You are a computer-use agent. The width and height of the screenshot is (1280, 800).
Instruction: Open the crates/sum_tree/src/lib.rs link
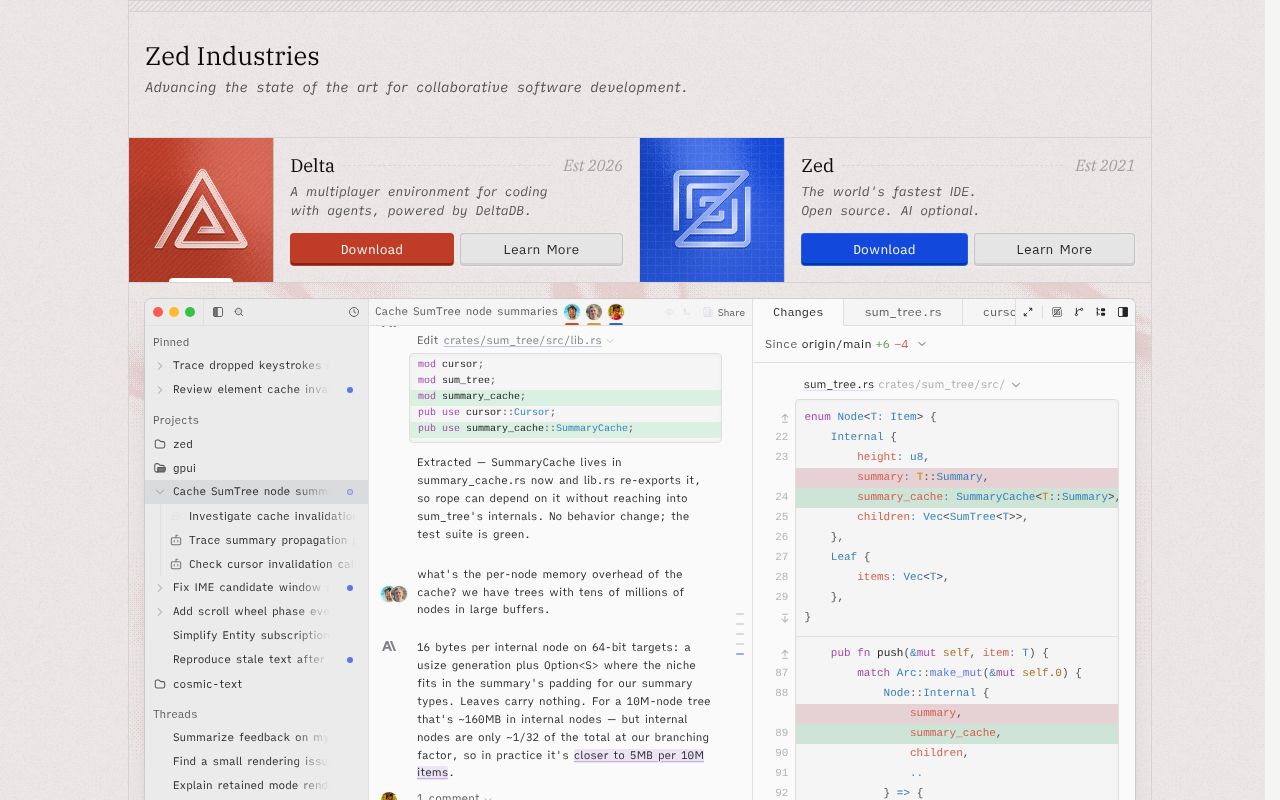[522, 340]
